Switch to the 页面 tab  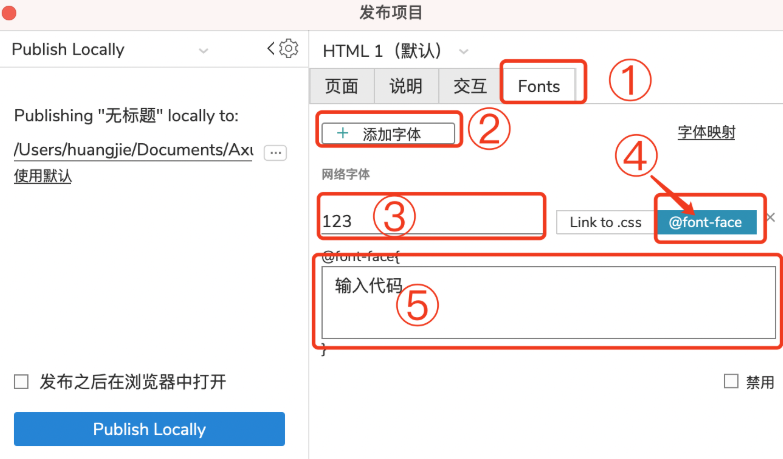[342, 86]
